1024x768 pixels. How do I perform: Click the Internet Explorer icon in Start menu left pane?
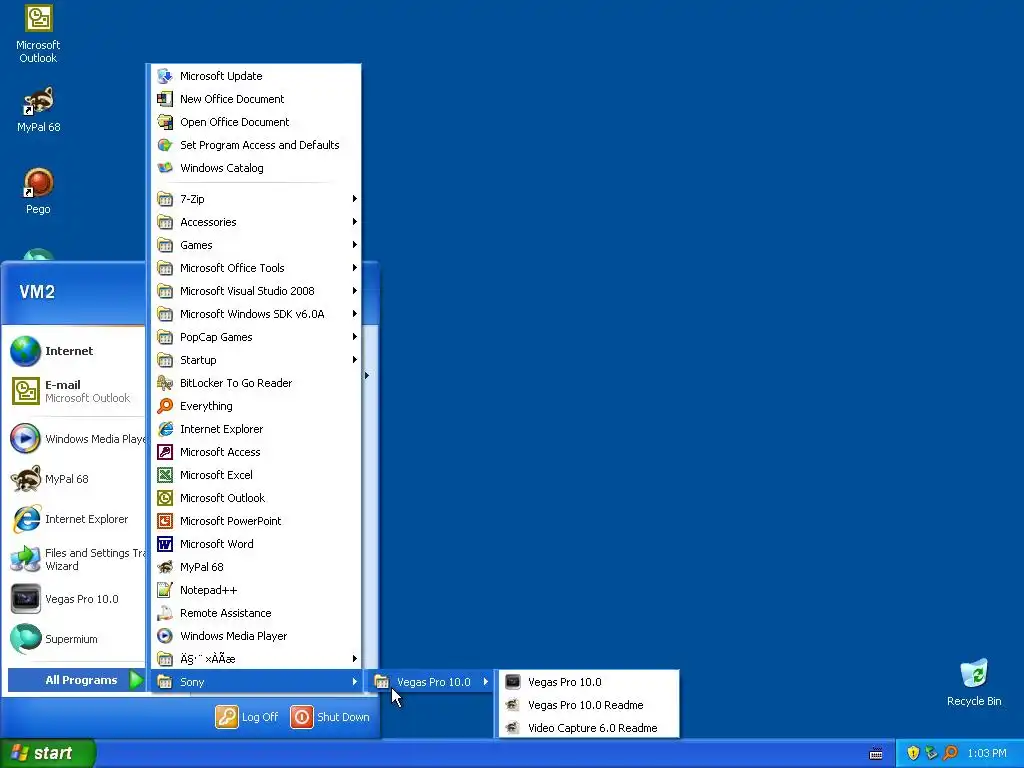tap(25, 519)
